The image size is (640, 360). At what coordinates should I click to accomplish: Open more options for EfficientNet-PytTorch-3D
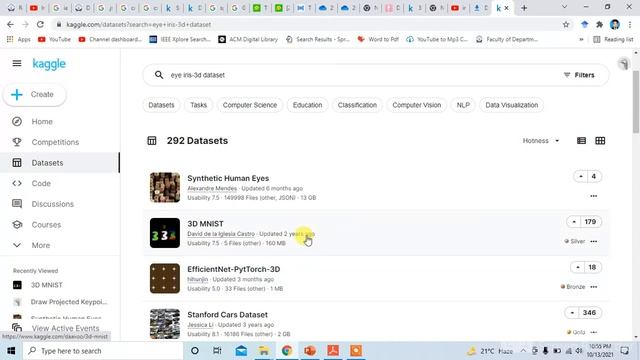tap(593, 287)
